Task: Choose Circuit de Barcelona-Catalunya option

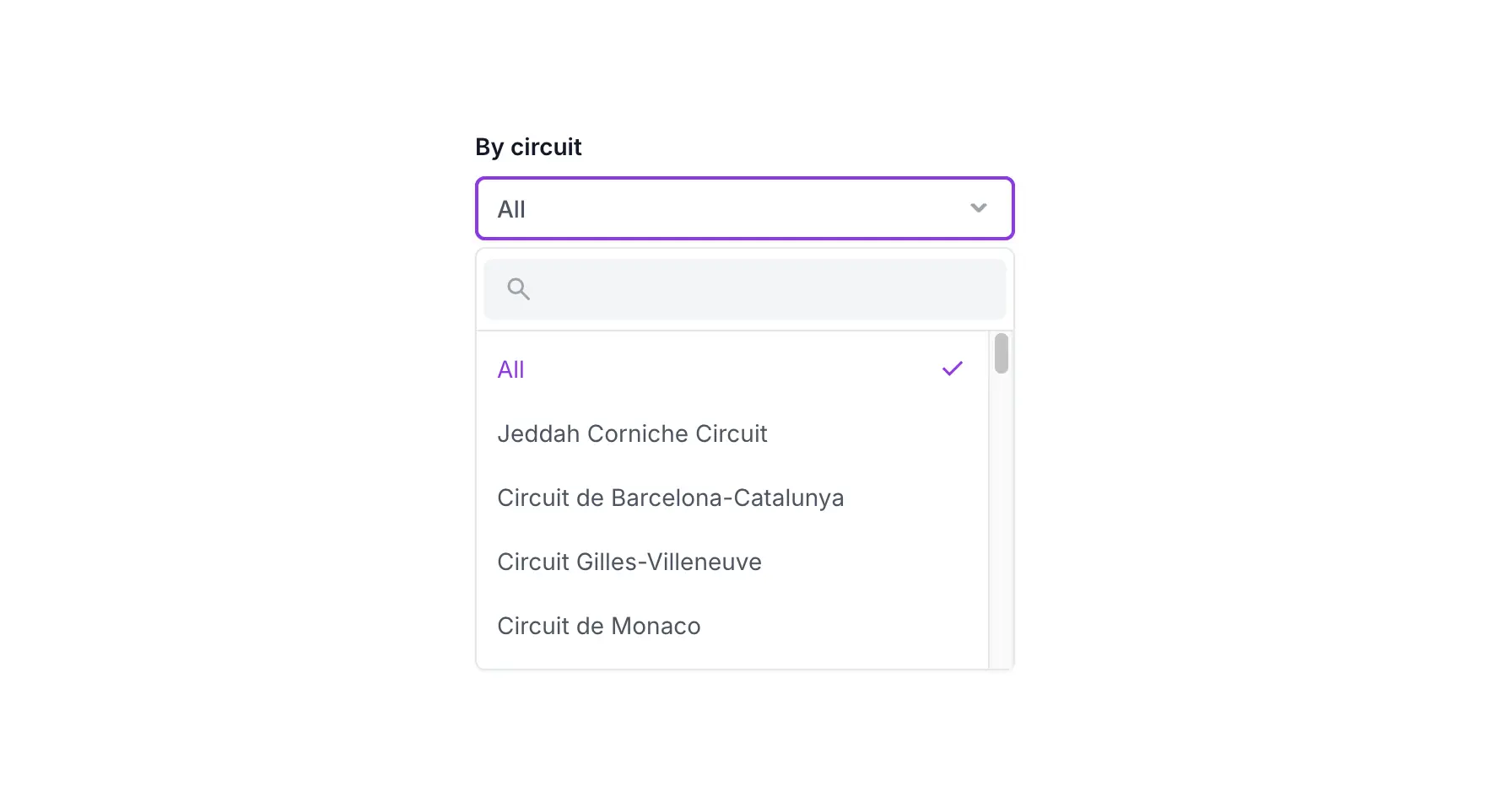Action: tap(732, 498)
